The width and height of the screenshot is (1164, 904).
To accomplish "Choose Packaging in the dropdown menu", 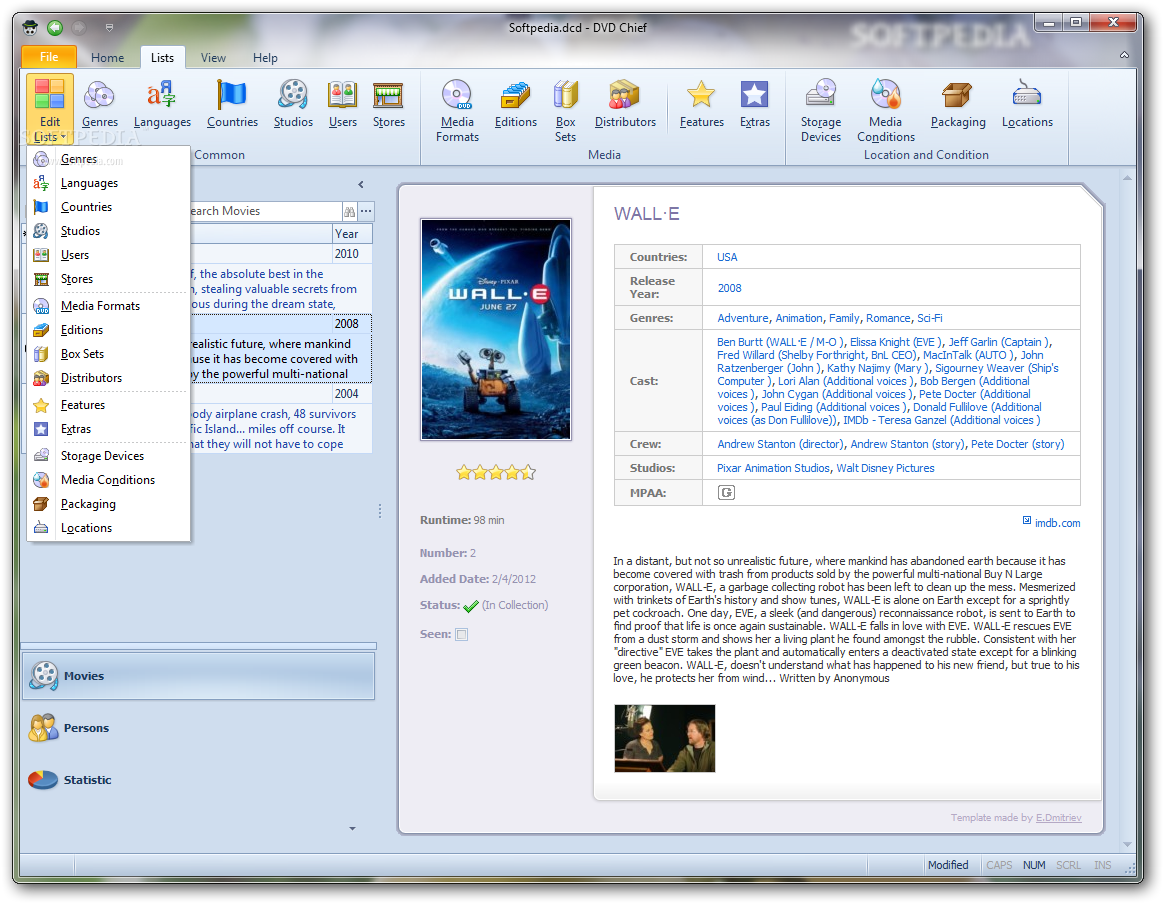I will [108, 504].
